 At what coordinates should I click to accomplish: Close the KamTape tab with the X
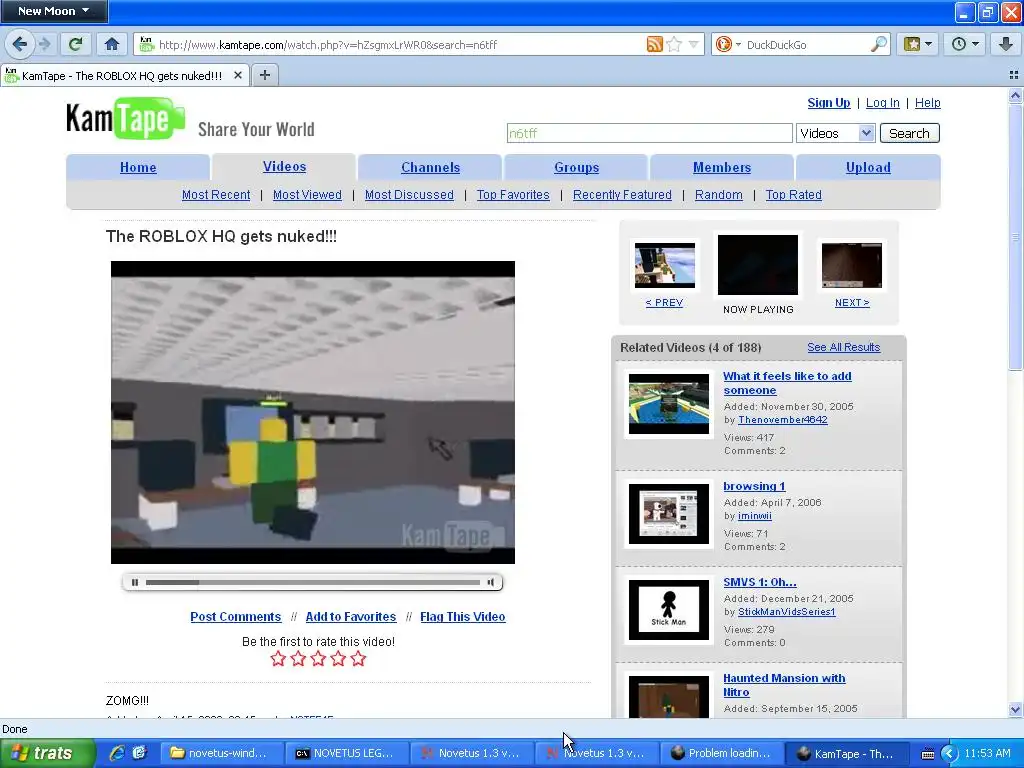[238, 75]
